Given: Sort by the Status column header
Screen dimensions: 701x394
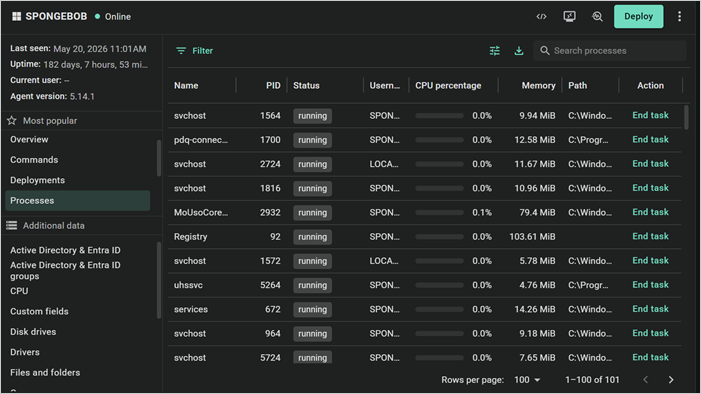Looking at the screenshot, I should pos(306,85).
